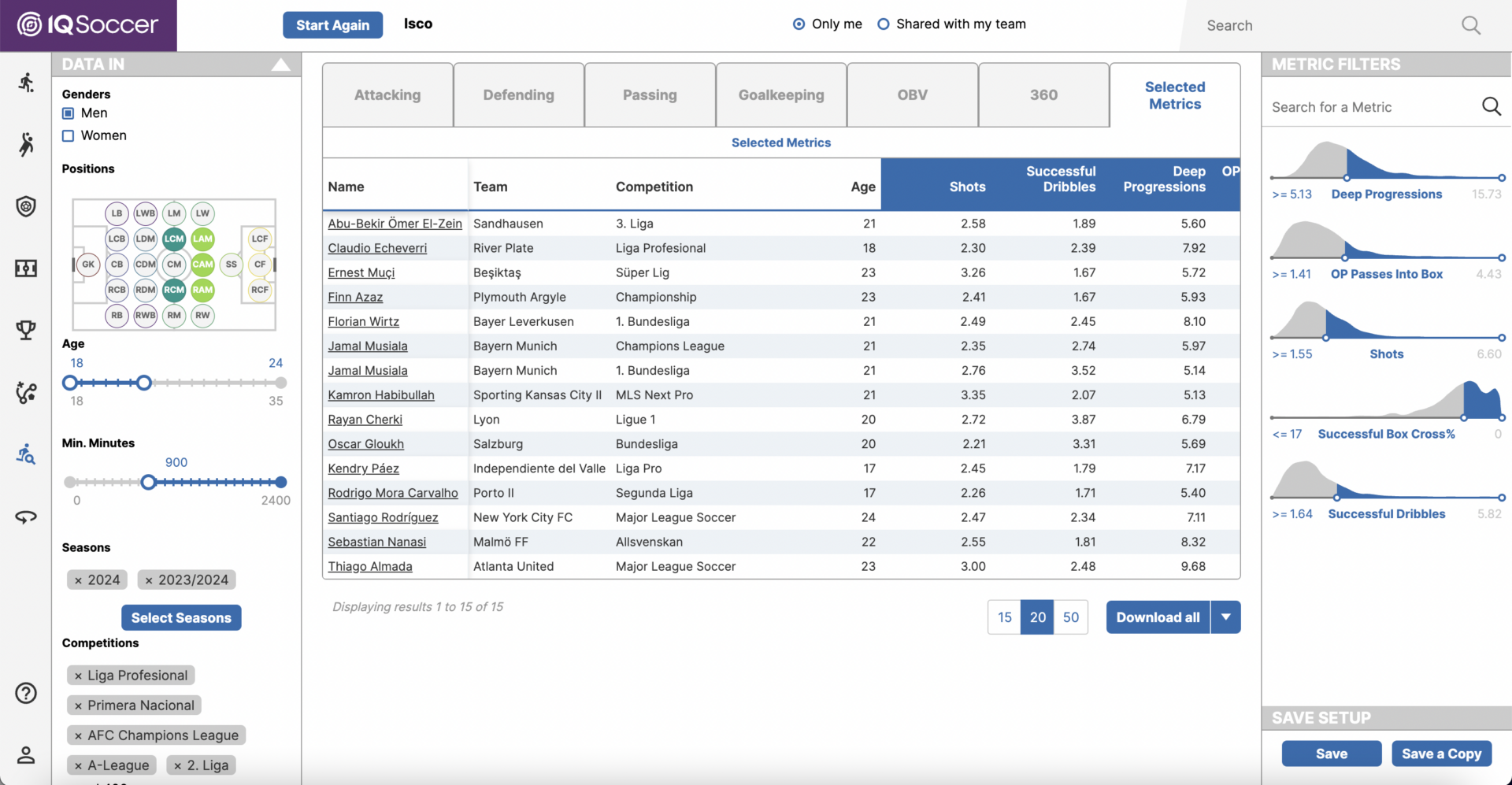Remove the 2024 season tag
The height and width of the screenshot is (785, 1512).
point(78,580)
